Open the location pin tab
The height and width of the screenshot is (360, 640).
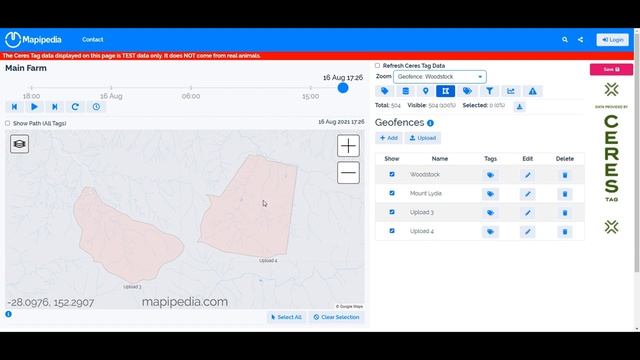(x=425, y=91)
